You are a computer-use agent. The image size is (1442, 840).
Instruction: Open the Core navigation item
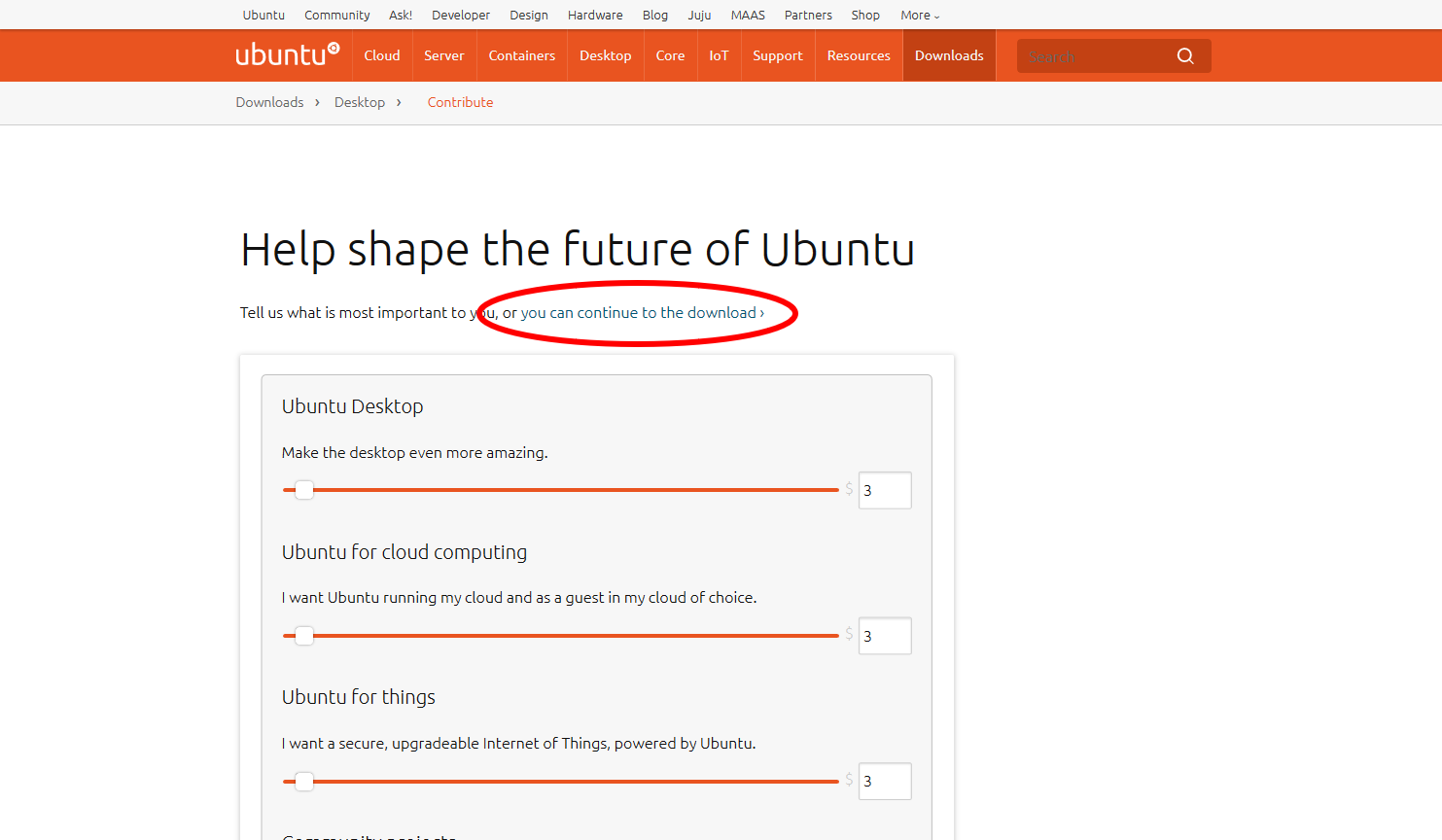pyautogui.click(x=670, y=55)
